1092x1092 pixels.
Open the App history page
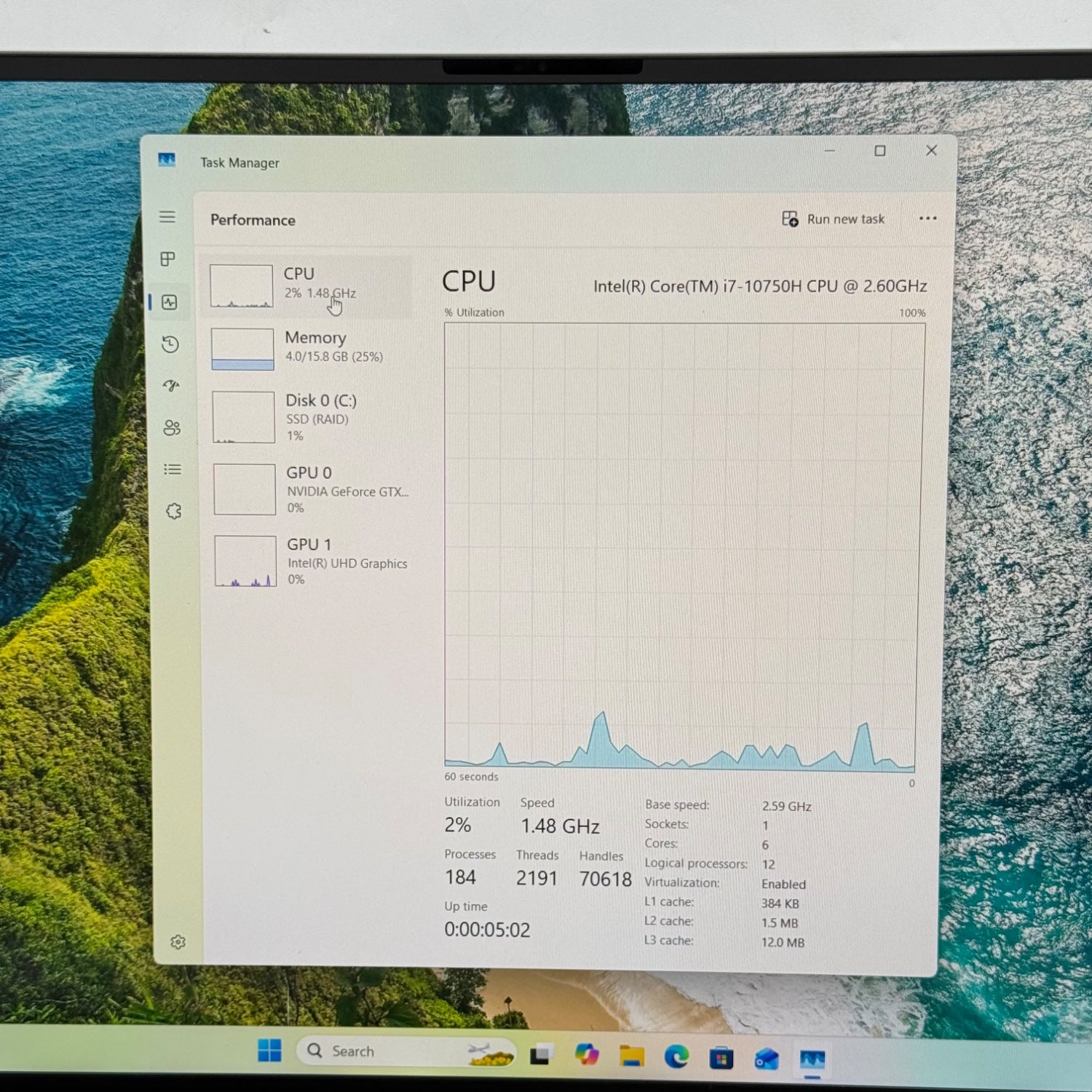[170, 344]
